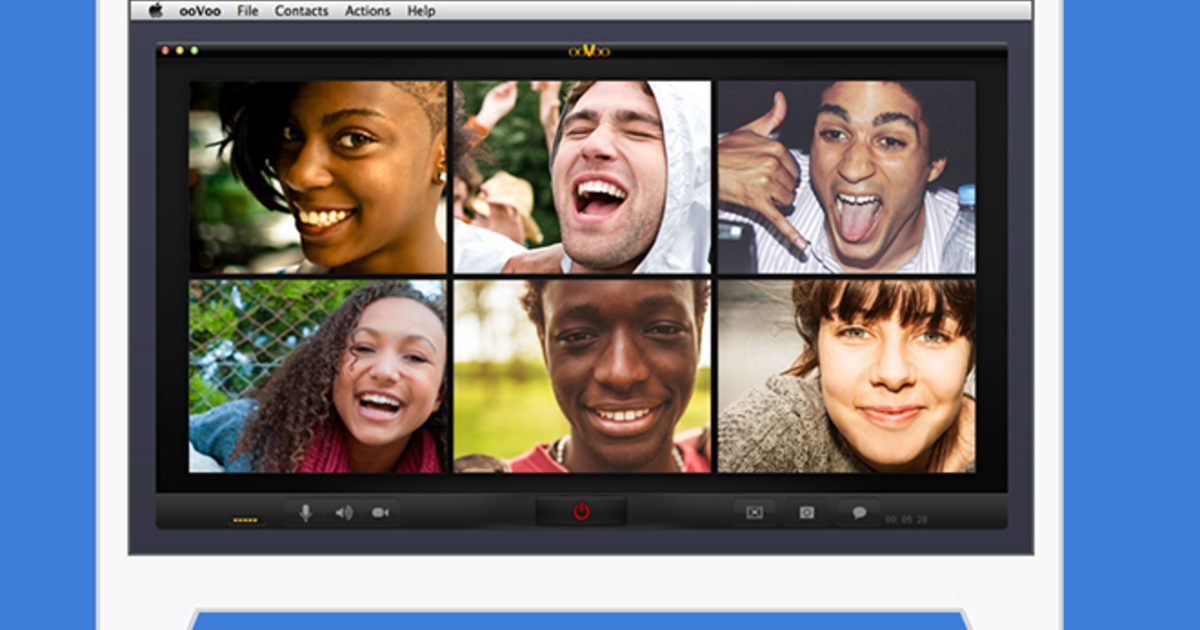Select the video of man in white hood
1200x630 pixels.
point(582,177)
